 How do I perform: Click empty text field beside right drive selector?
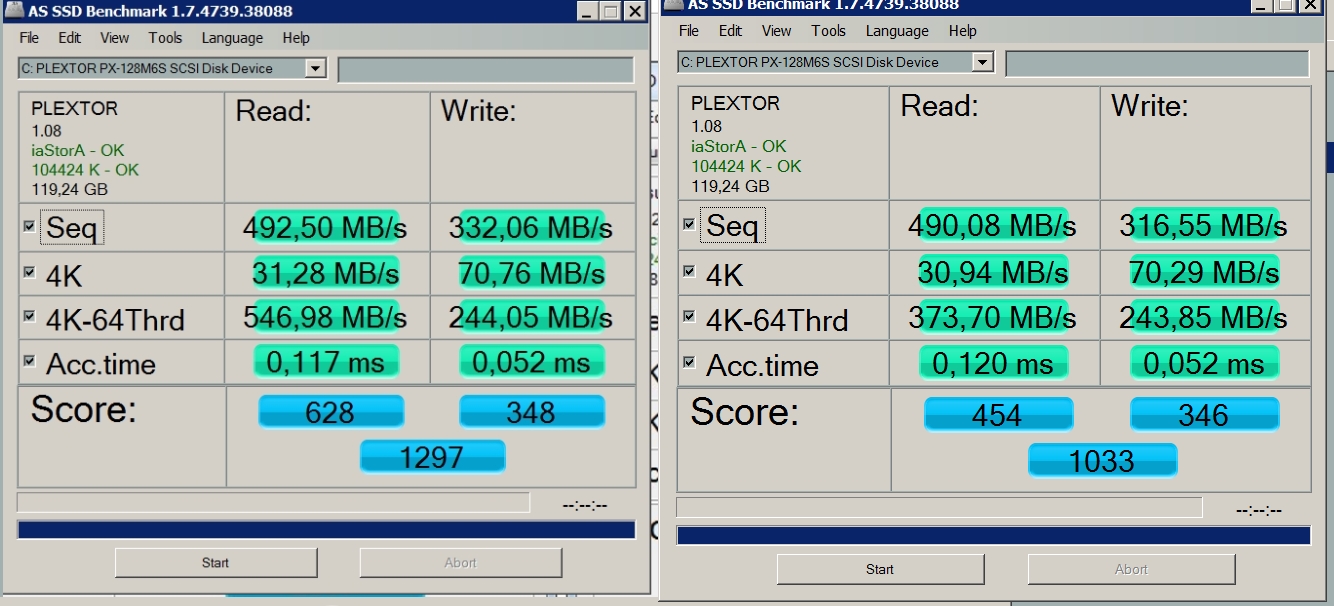point(1157,63)
